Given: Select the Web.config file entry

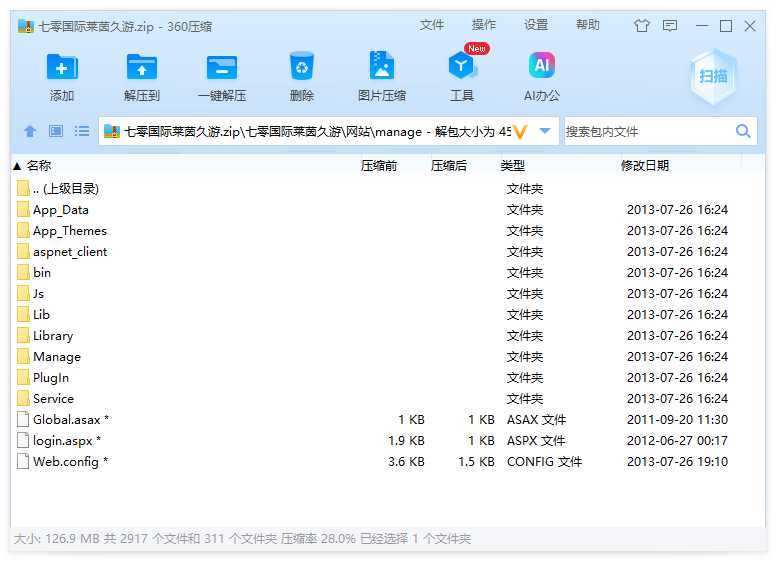Looking at the screenshot, I should 66,462.
